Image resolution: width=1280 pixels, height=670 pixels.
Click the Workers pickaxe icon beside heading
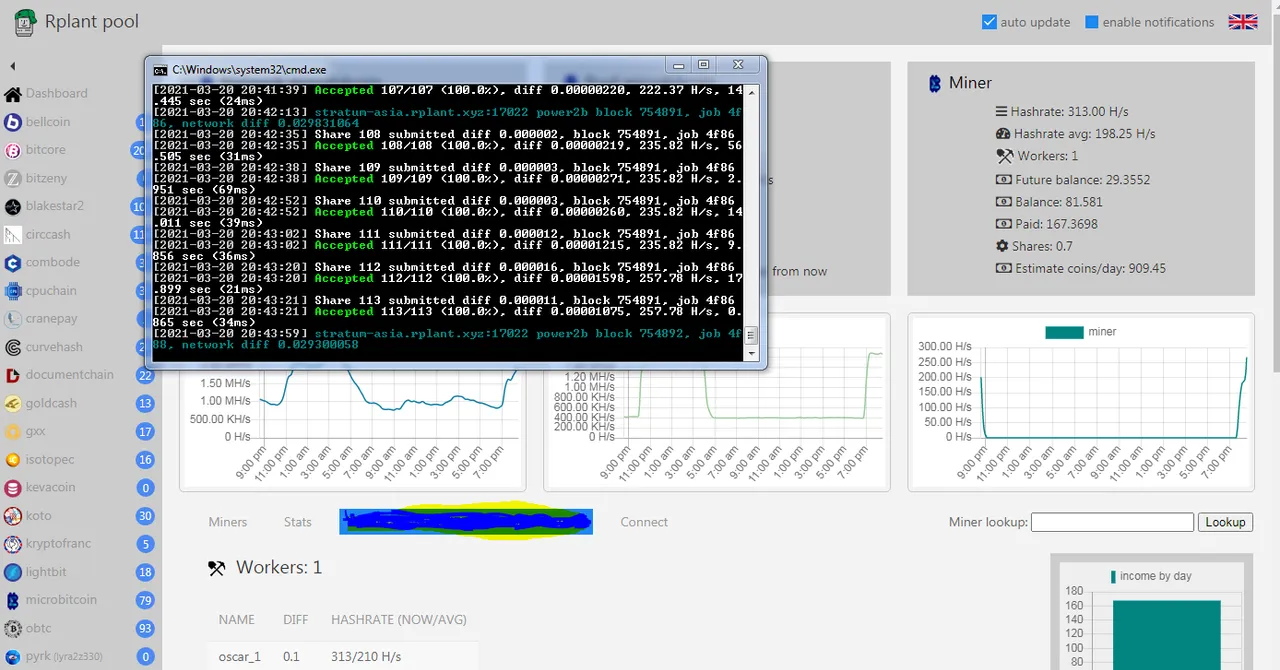[217, 568]
